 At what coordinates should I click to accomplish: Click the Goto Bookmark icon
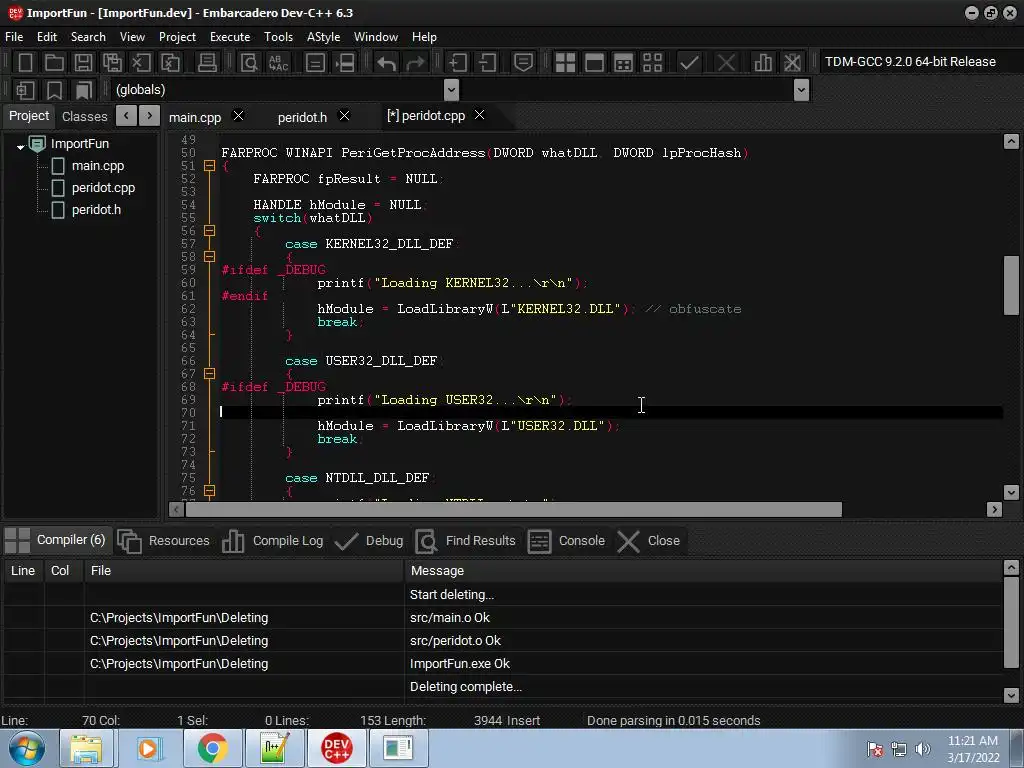83,90
